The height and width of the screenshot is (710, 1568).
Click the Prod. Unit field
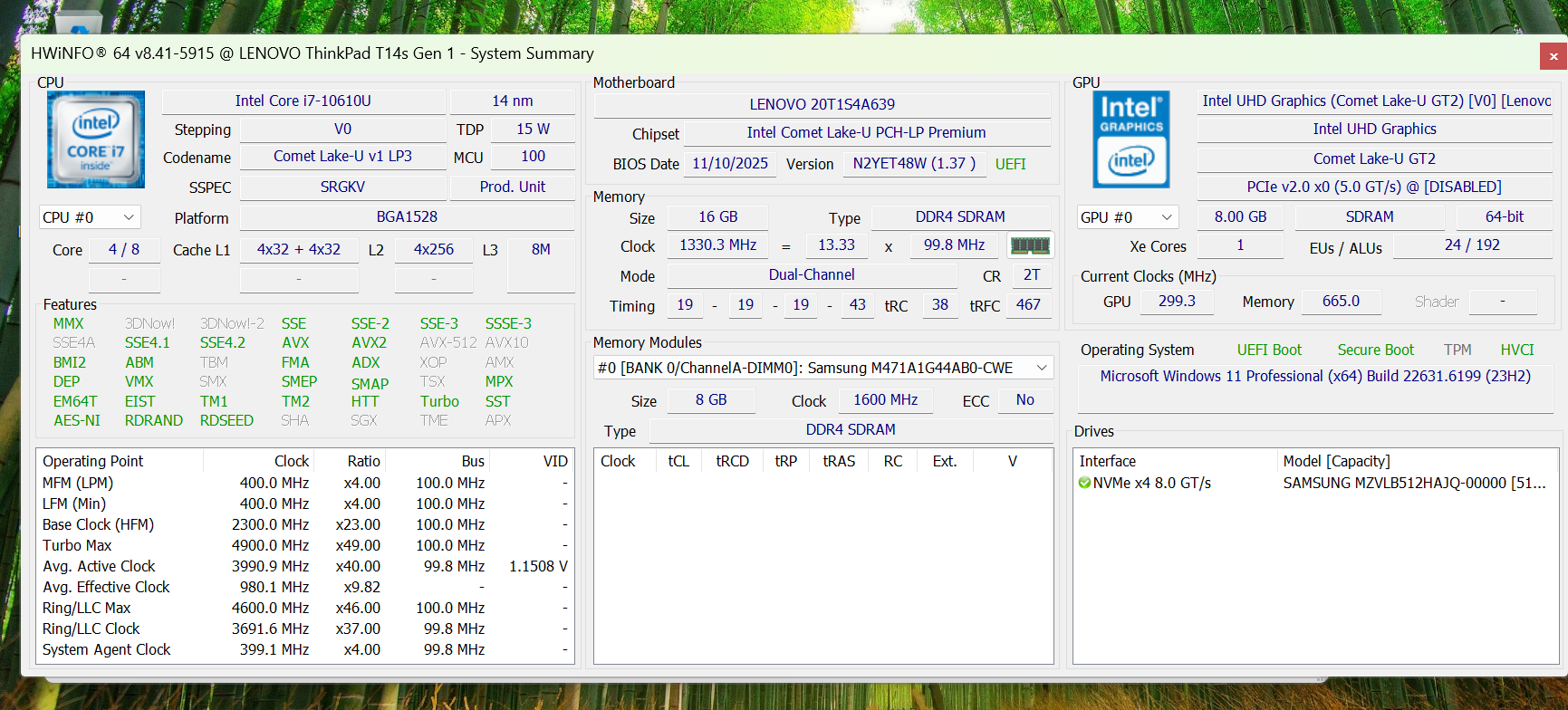[x=513, y=187]
